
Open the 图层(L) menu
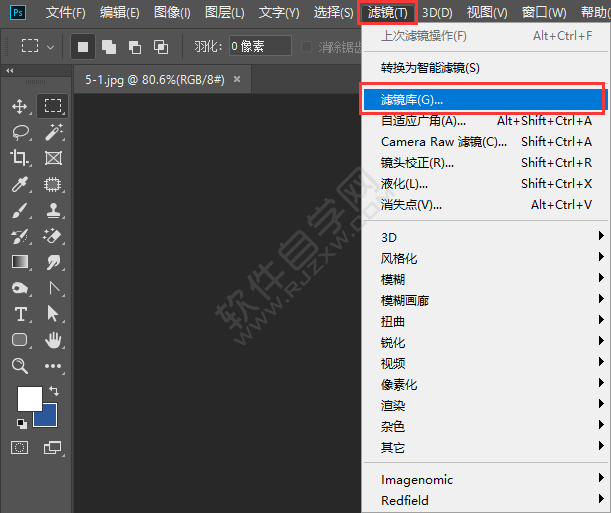click(224, 12)
